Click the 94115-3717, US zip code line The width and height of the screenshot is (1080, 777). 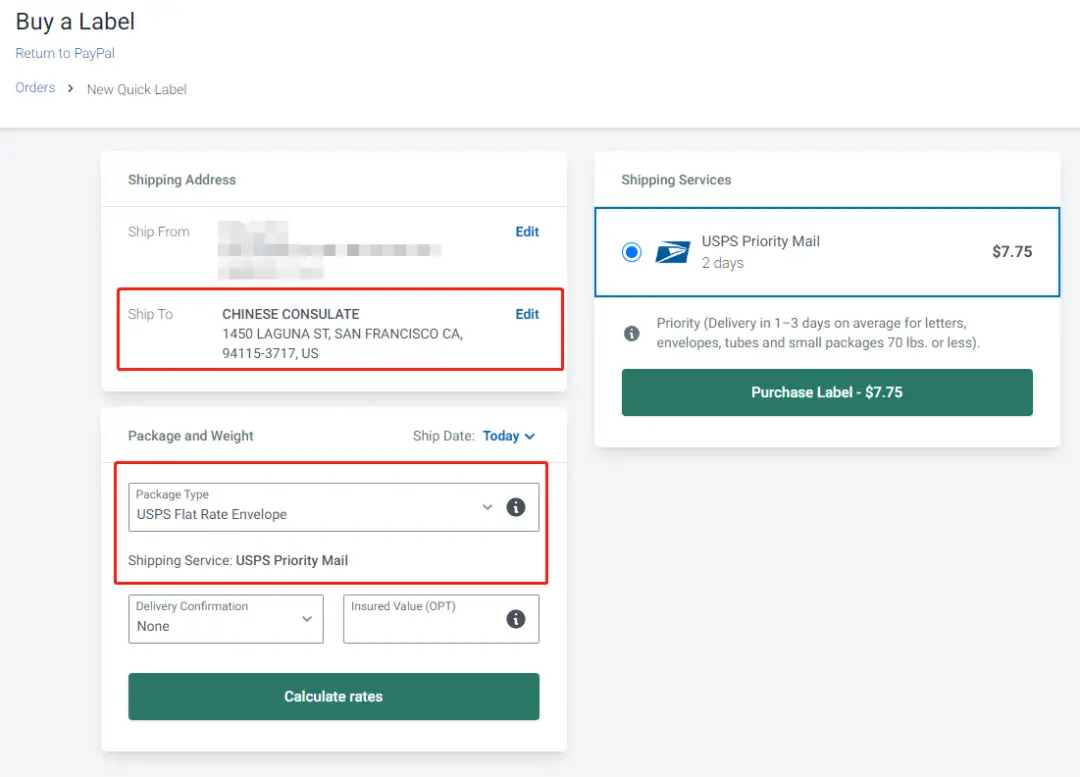tap(270, 353)
